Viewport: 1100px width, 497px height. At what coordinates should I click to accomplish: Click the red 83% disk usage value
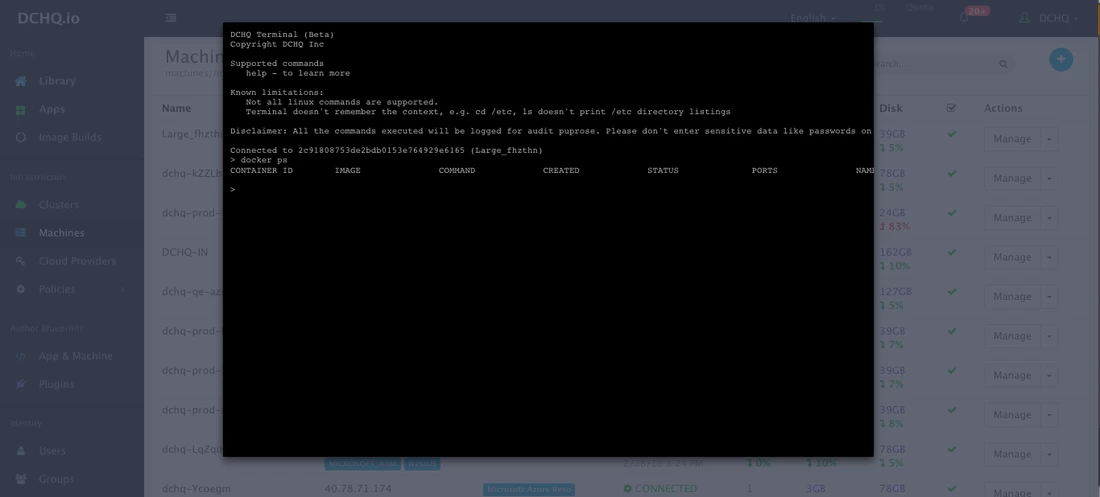click(894, 227)
